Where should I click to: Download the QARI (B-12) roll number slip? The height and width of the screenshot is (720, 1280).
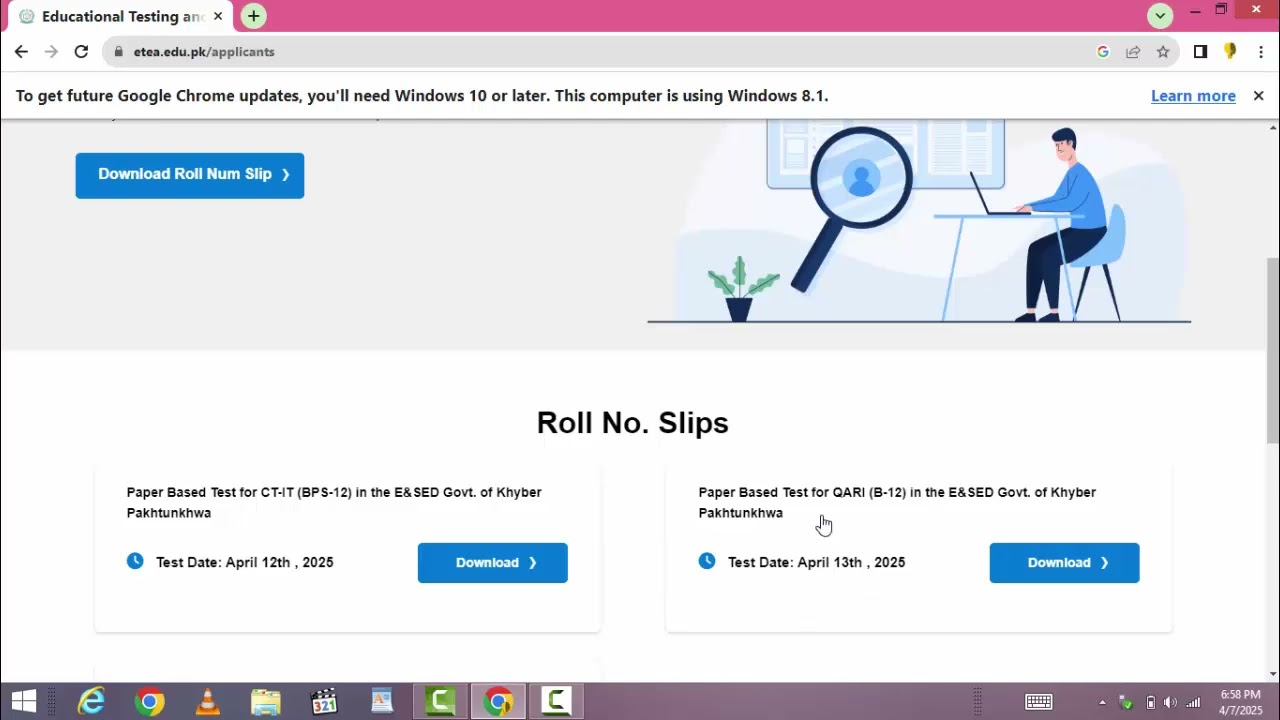coord(1064,563)
